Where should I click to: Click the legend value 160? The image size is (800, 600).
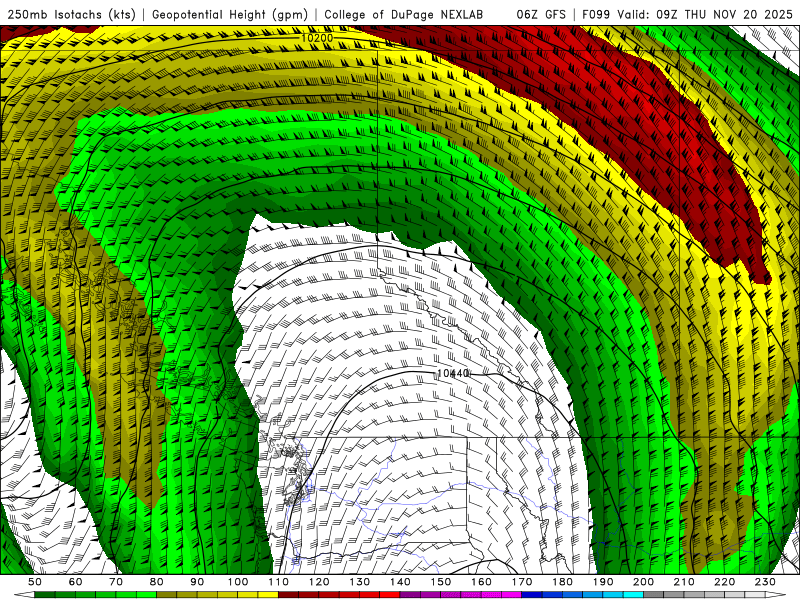click(x=481, y=582)
